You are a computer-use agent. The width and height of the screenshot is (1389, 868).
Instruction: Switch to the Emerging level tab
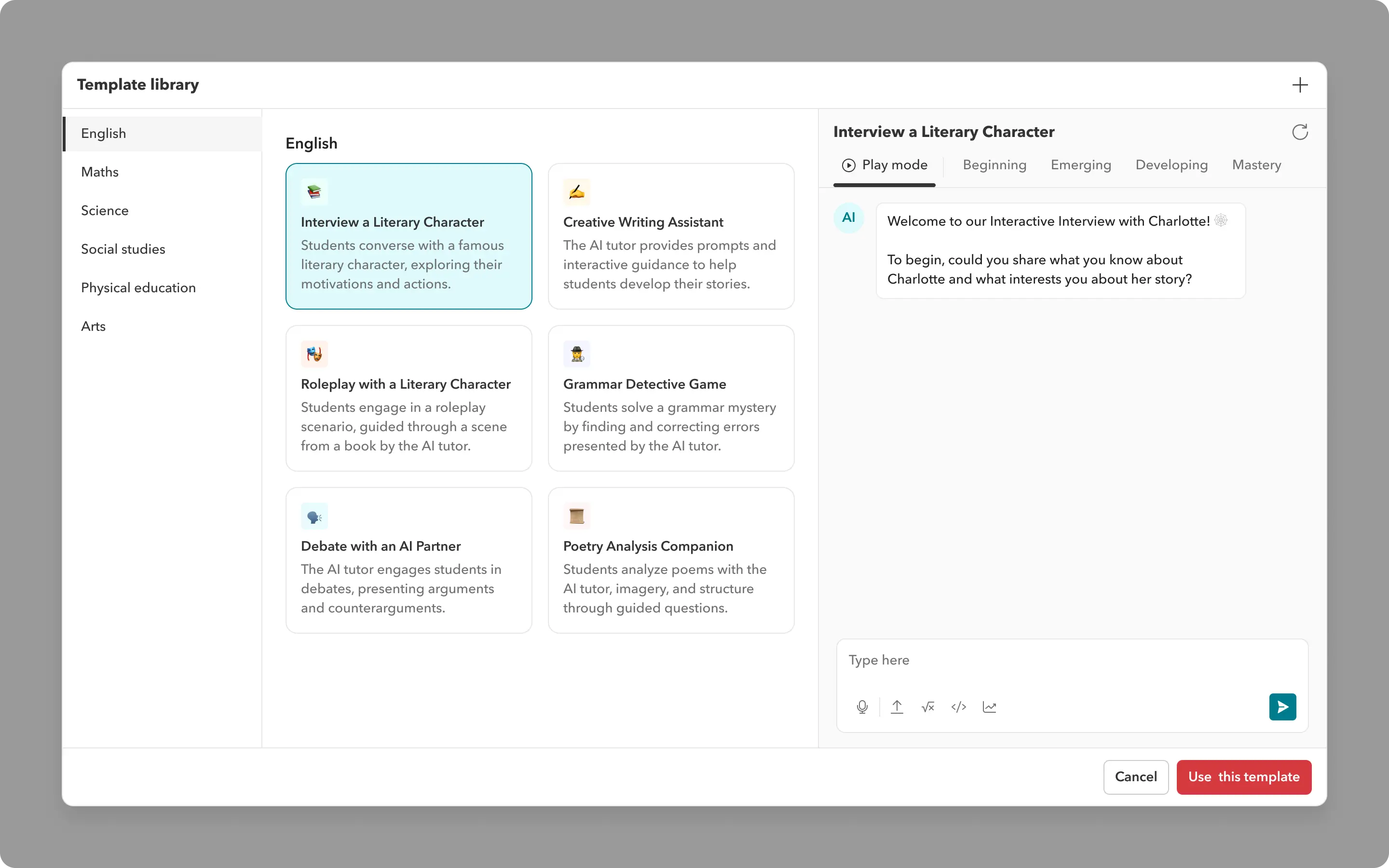point(1081,165)
